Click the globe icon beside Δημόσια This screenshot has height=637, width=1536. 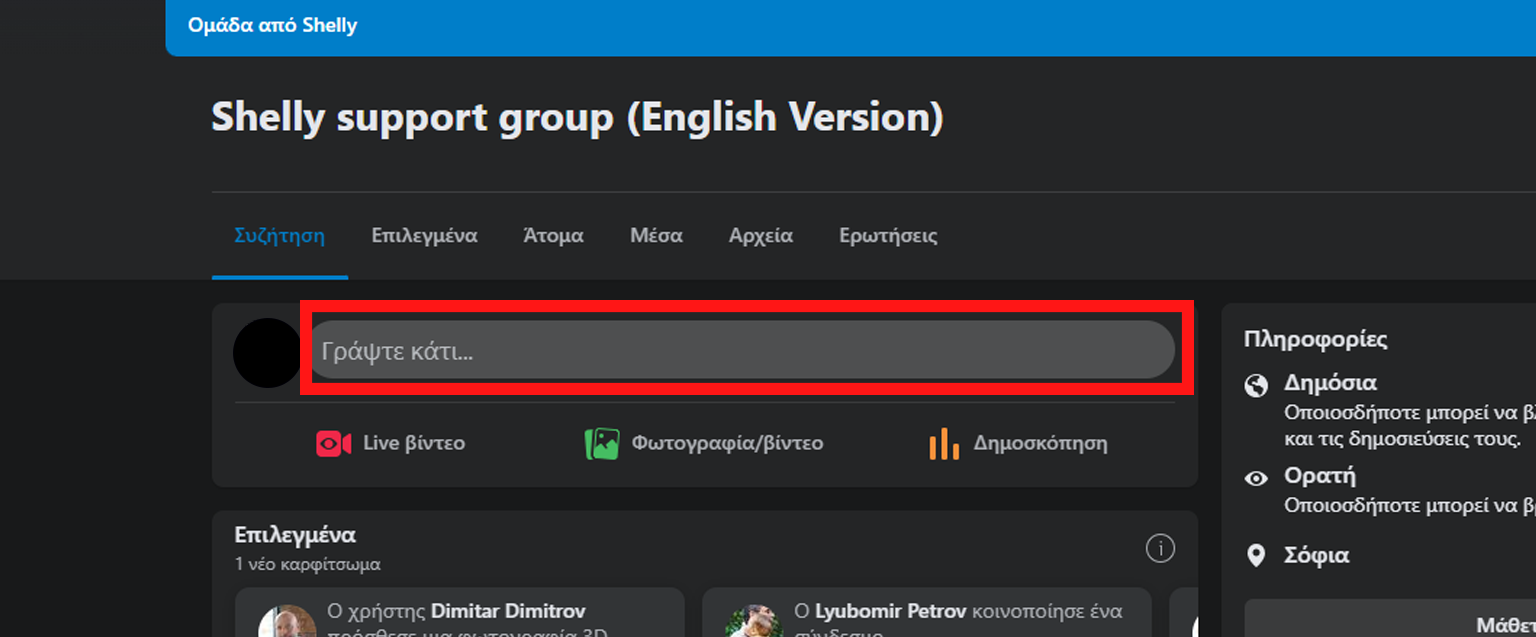[1257, 385]
